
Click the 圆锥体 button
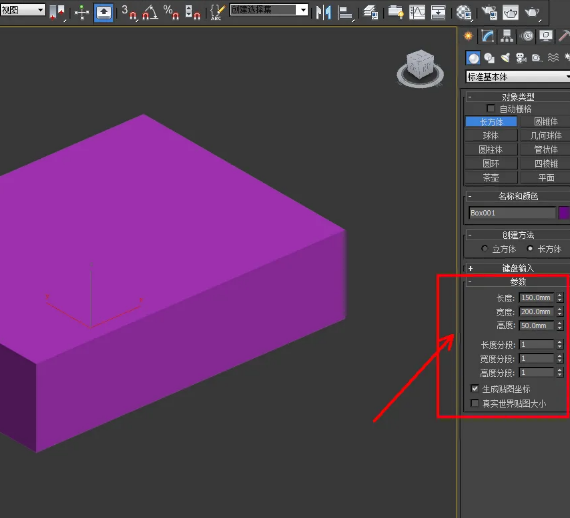545,121
